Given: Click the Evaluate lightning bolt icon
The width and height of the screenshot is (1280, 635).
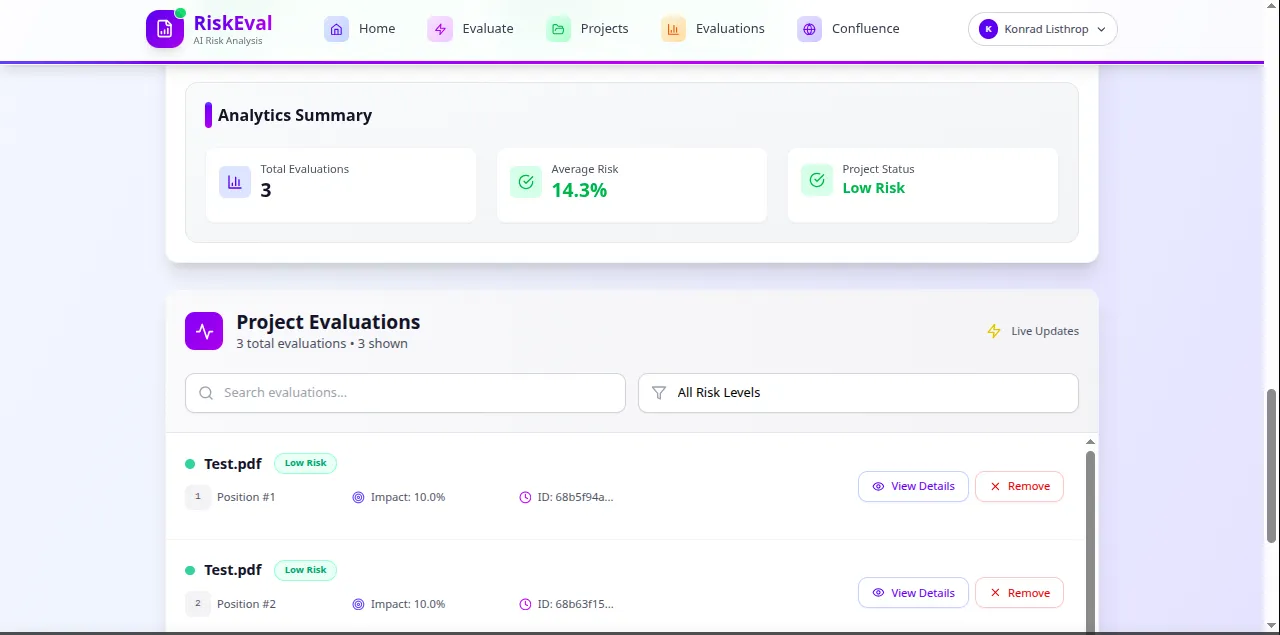Looking at the screenshot, I should [440, 29].
